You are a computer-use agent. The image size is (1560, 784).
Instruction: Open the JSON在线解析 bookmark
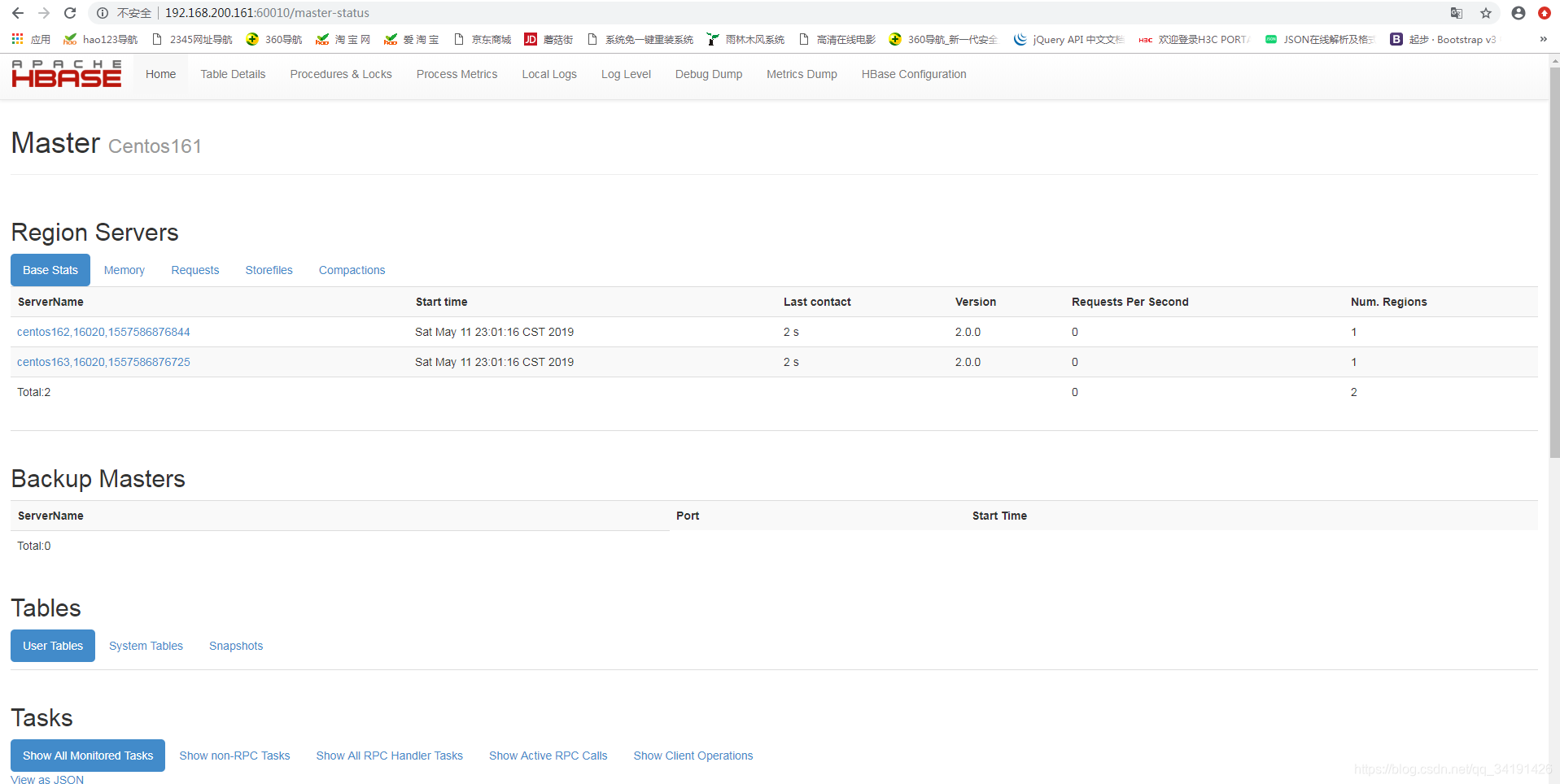click(x=1320, y=39)
